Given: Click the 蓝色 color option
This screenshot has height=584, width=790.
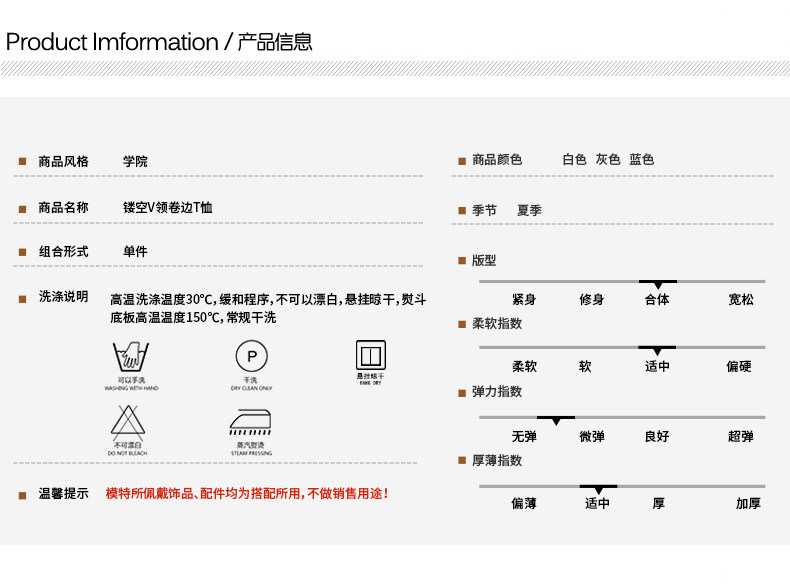Looking at the screenshot, I should tap(641, 160).
